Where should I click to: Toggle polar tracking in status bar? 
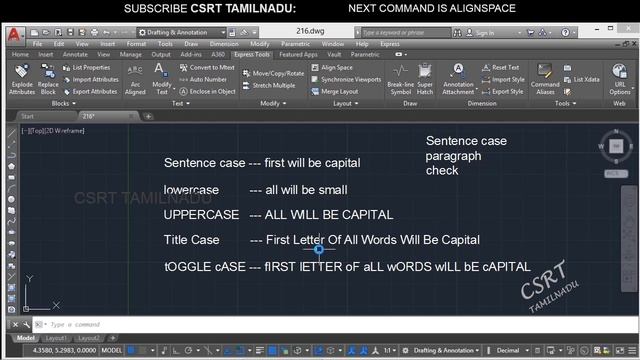click(188, 350)
